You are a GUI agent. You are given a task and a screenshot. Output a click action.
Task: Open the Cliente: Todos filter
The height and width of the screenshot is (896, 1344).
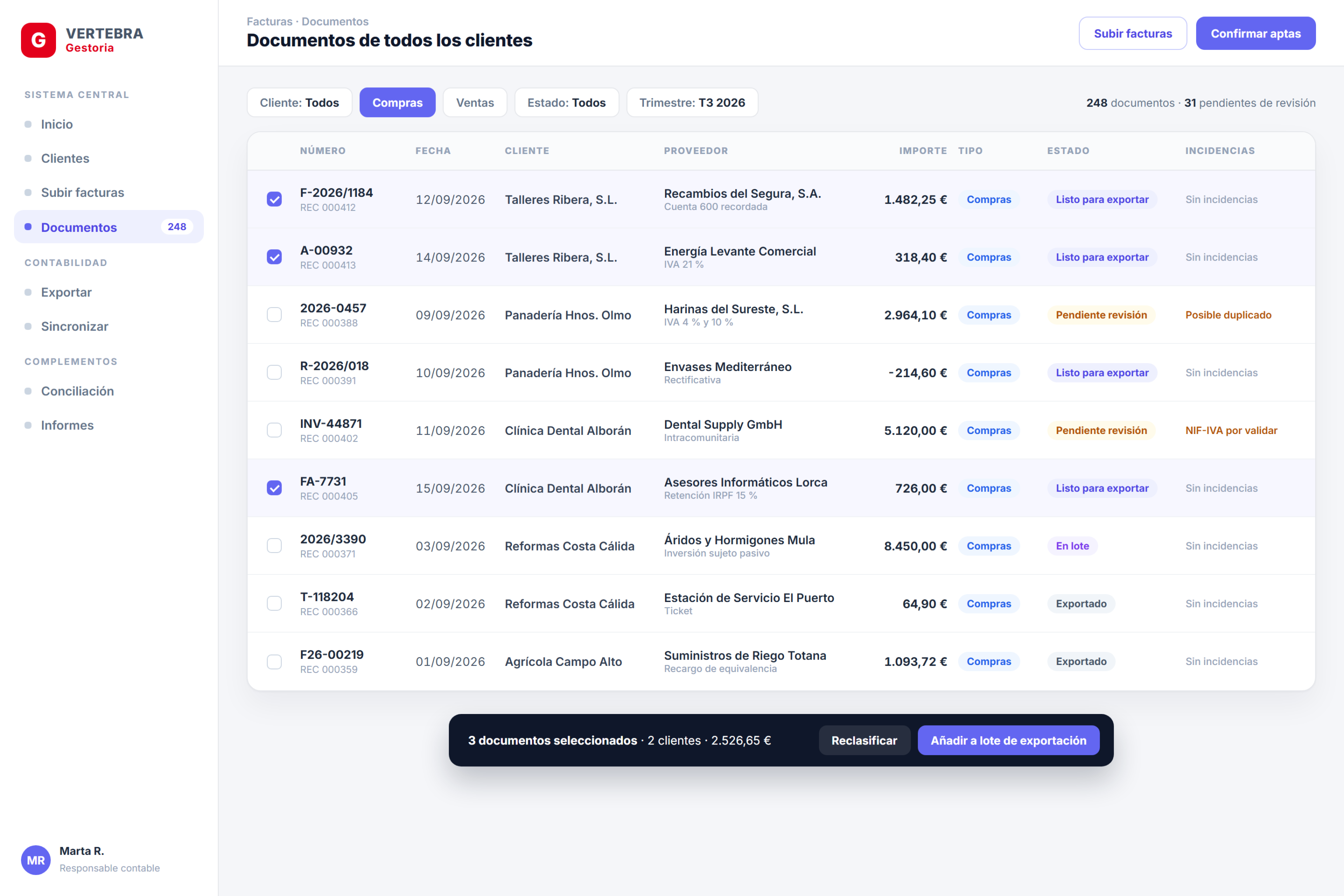click(300, 102)
